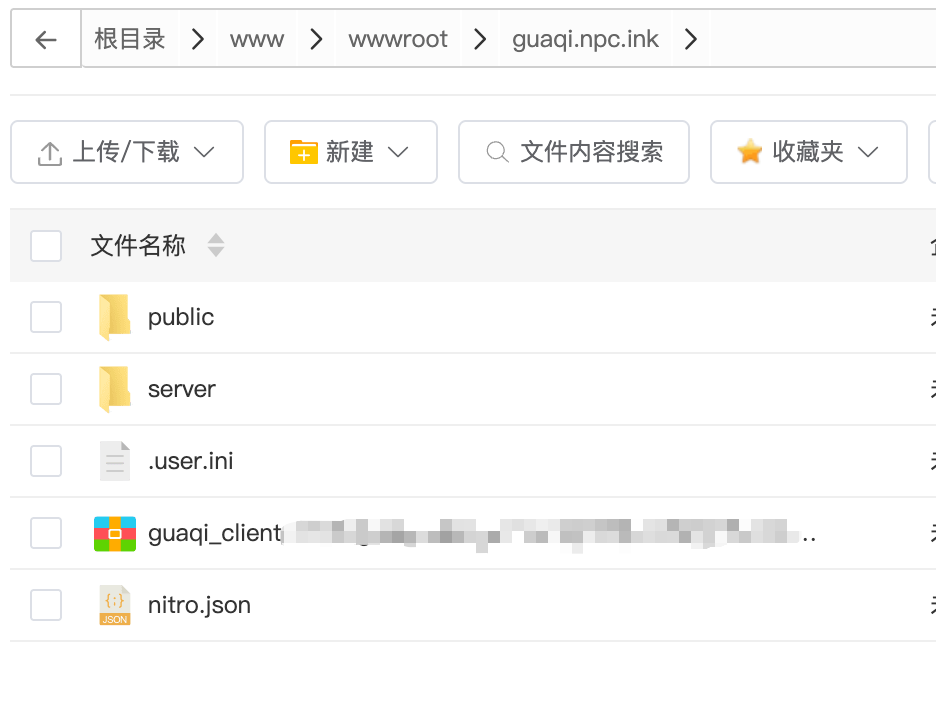
Task: Expand the 收藏夹 dropdown arrow
Action: [x=868, y=152]
